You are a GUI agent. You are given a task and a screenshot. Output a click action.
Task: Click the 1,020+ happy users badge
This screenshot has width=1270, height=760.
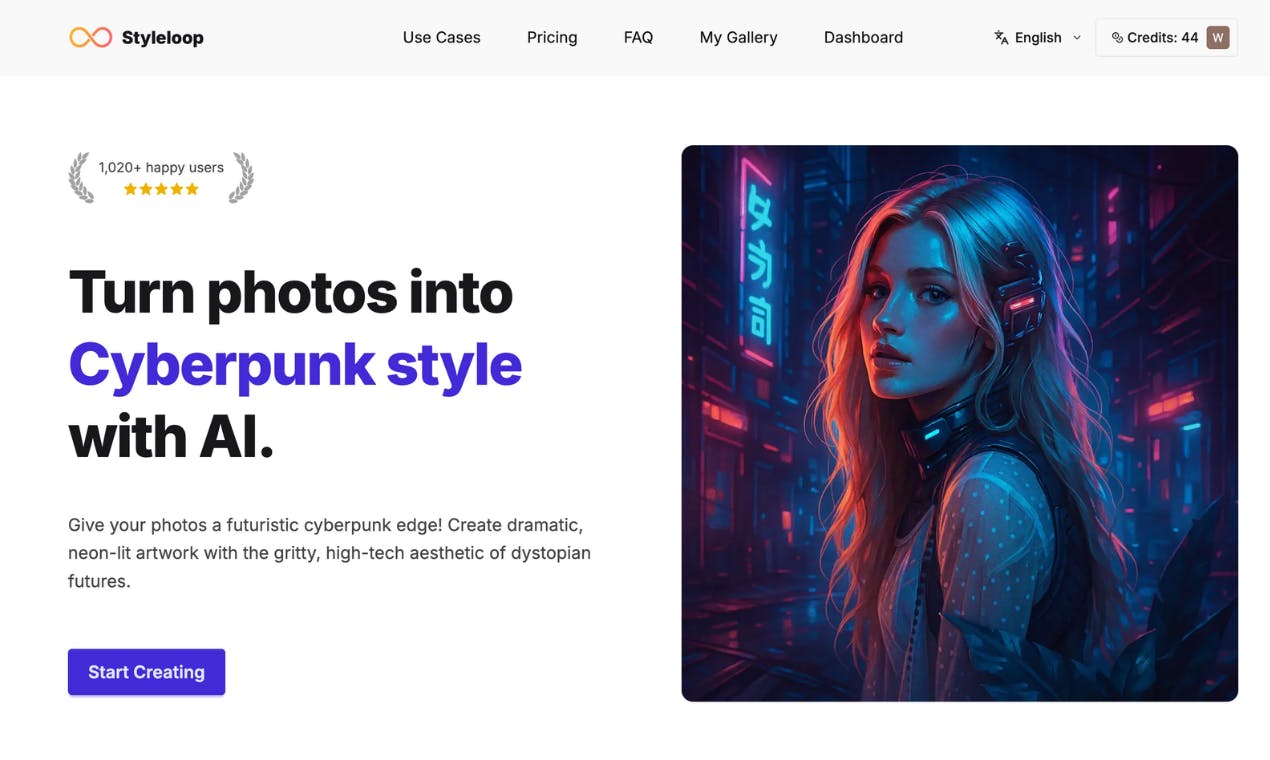(161, 177)
